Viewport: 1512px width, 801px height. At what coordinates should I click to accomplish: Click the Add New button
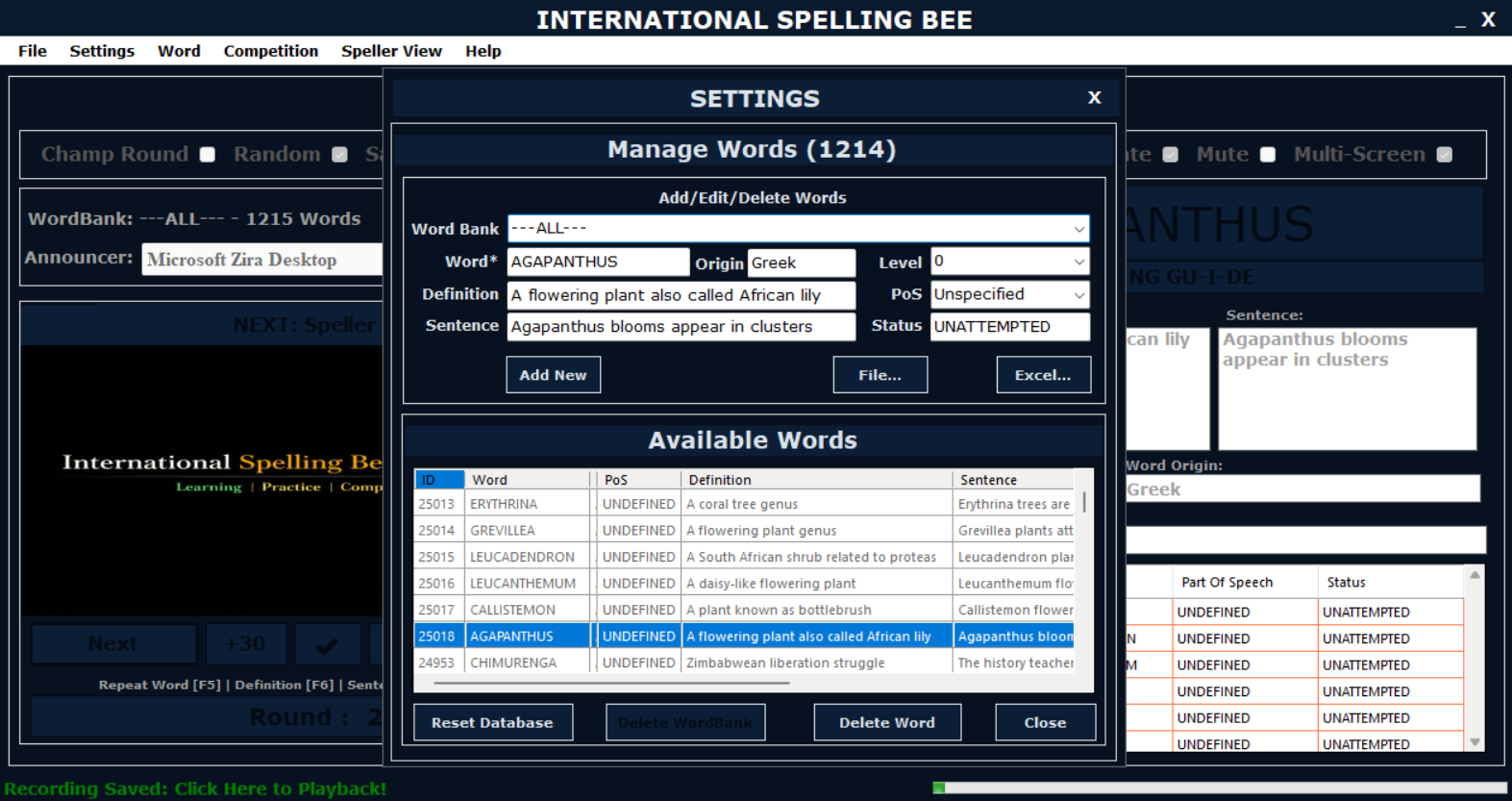coord(554,375)
